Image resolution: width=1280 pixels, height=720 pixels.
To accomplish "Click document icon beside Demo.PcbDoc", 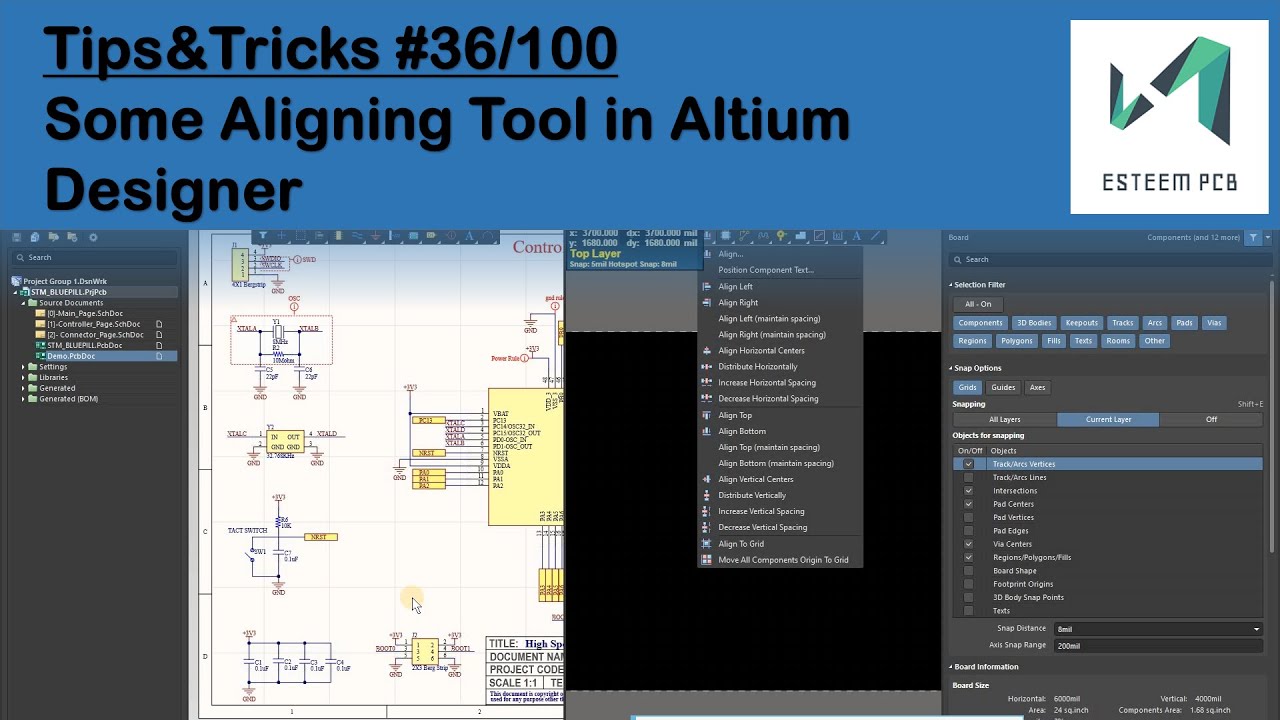I will 159,356.
